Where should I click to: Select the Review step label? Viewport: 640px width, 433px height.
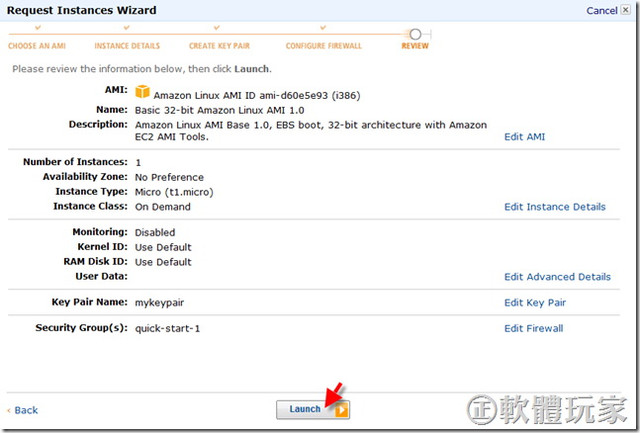tap(415, 46)
